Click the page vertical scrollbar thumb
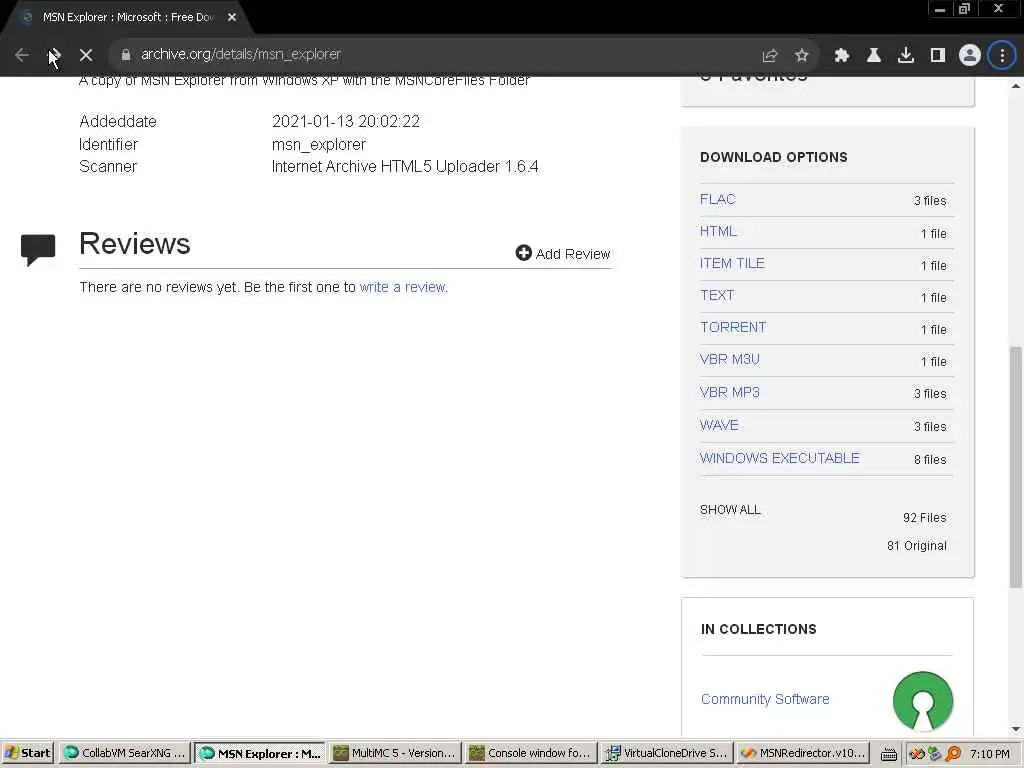 (x=1016, y=467)
